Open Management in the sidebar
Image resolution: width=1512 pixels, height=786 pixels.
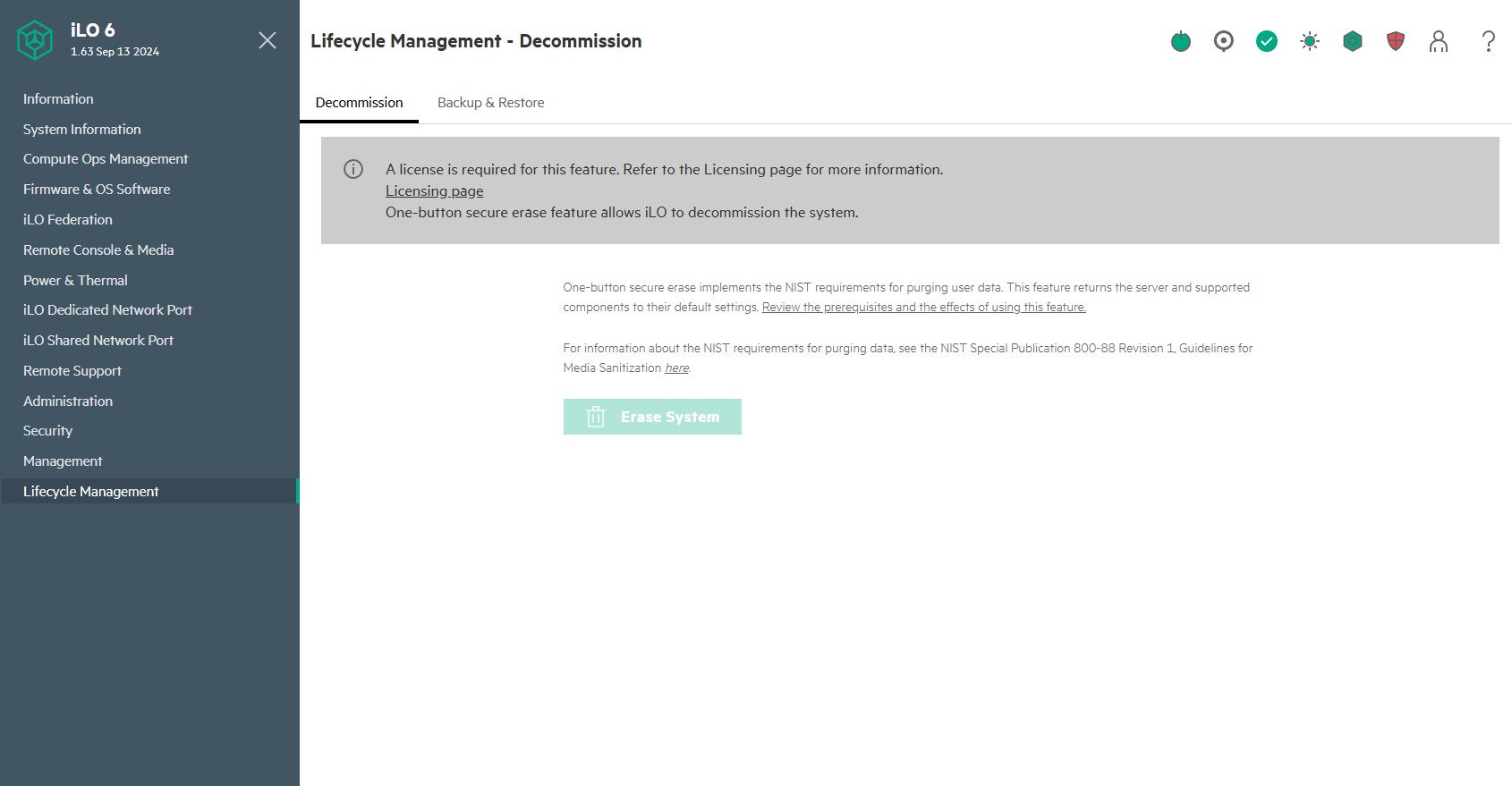point(63,461)
